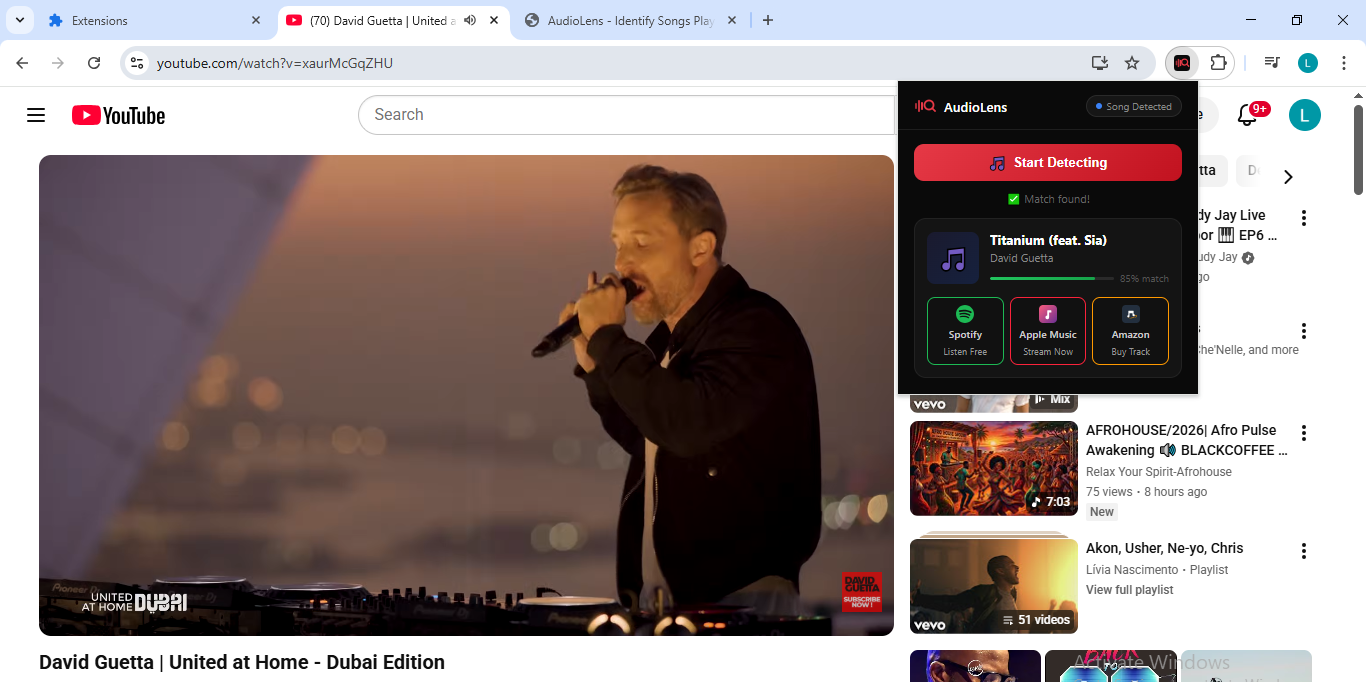Open Spotify via the Listen Free icon
Screen dimensions: 1366x682
click(964, 331)
